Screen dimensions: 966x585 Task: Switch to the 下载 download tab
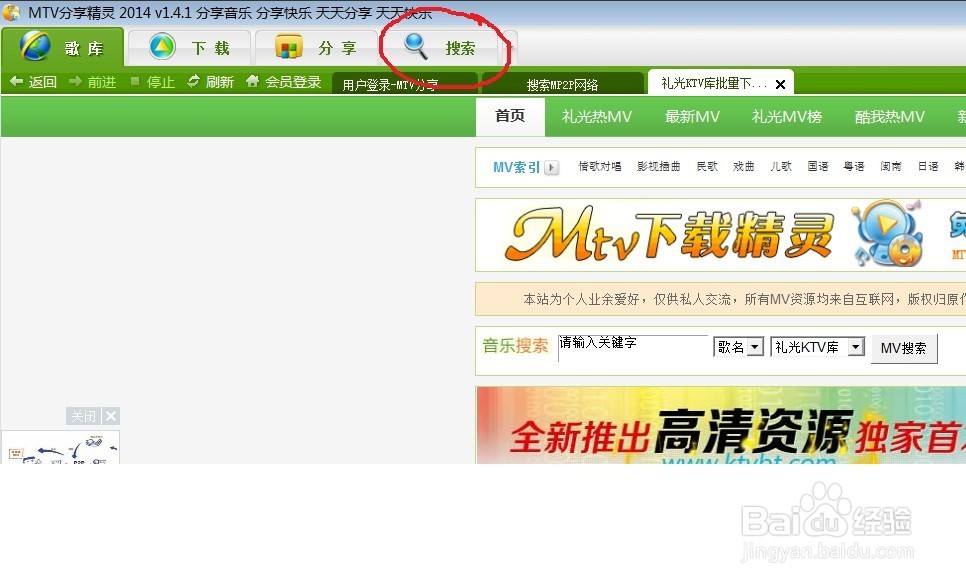pyautogui.click(x=189, y=47)
